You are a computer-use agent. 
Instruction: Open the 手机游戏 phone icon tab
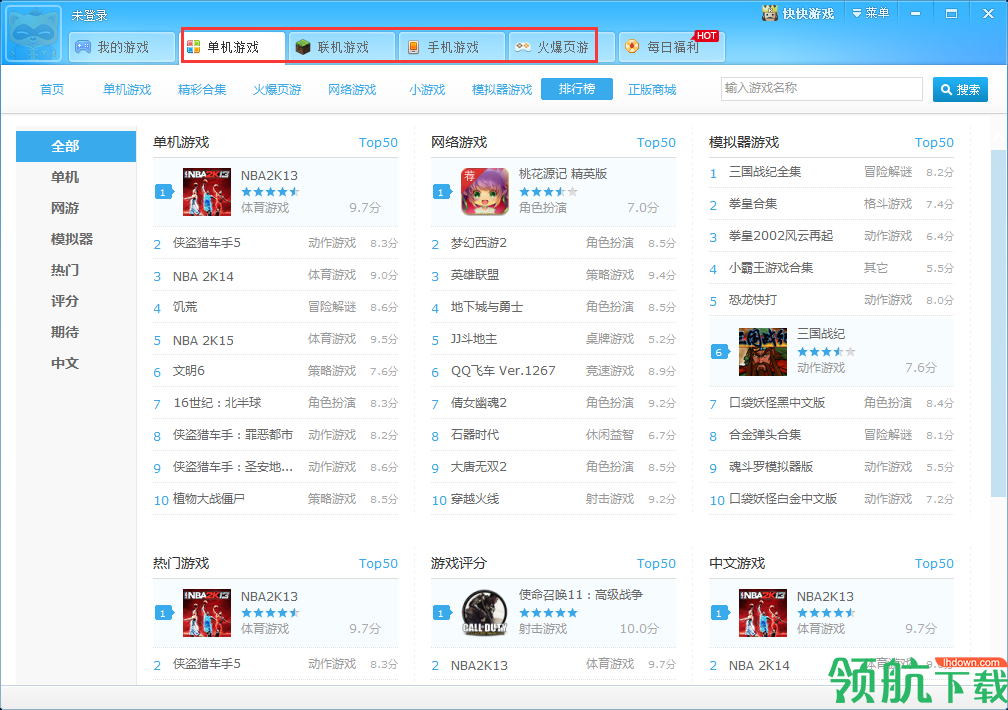(451, 47)
